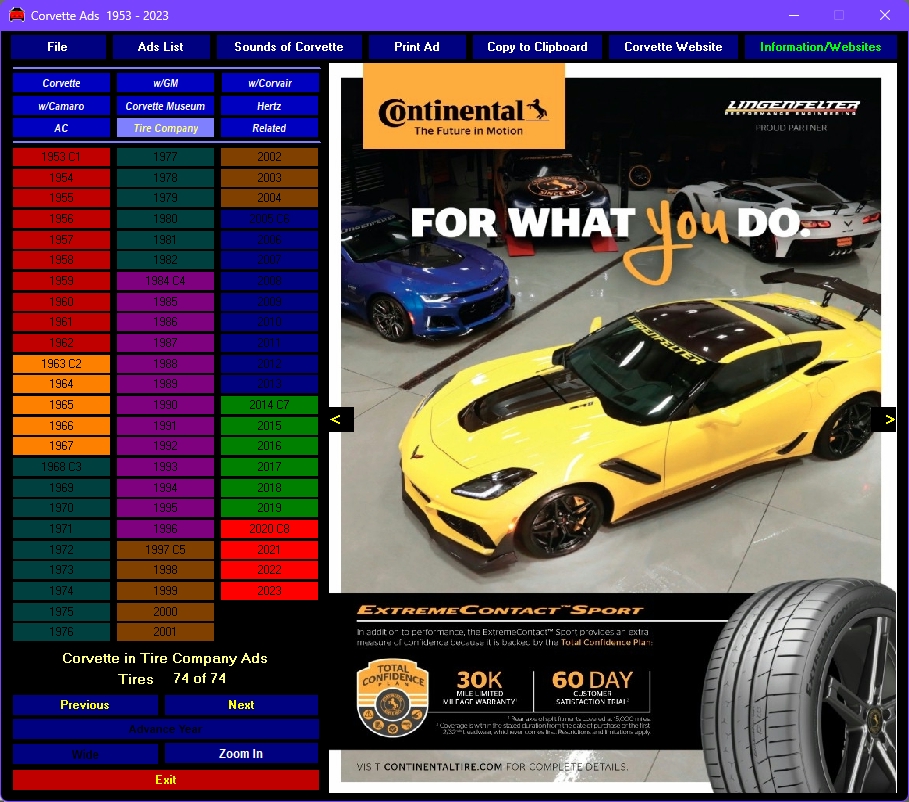The image size is (909, 802).
Task: Pick the 1965 year button
Action: pos(61,405)
